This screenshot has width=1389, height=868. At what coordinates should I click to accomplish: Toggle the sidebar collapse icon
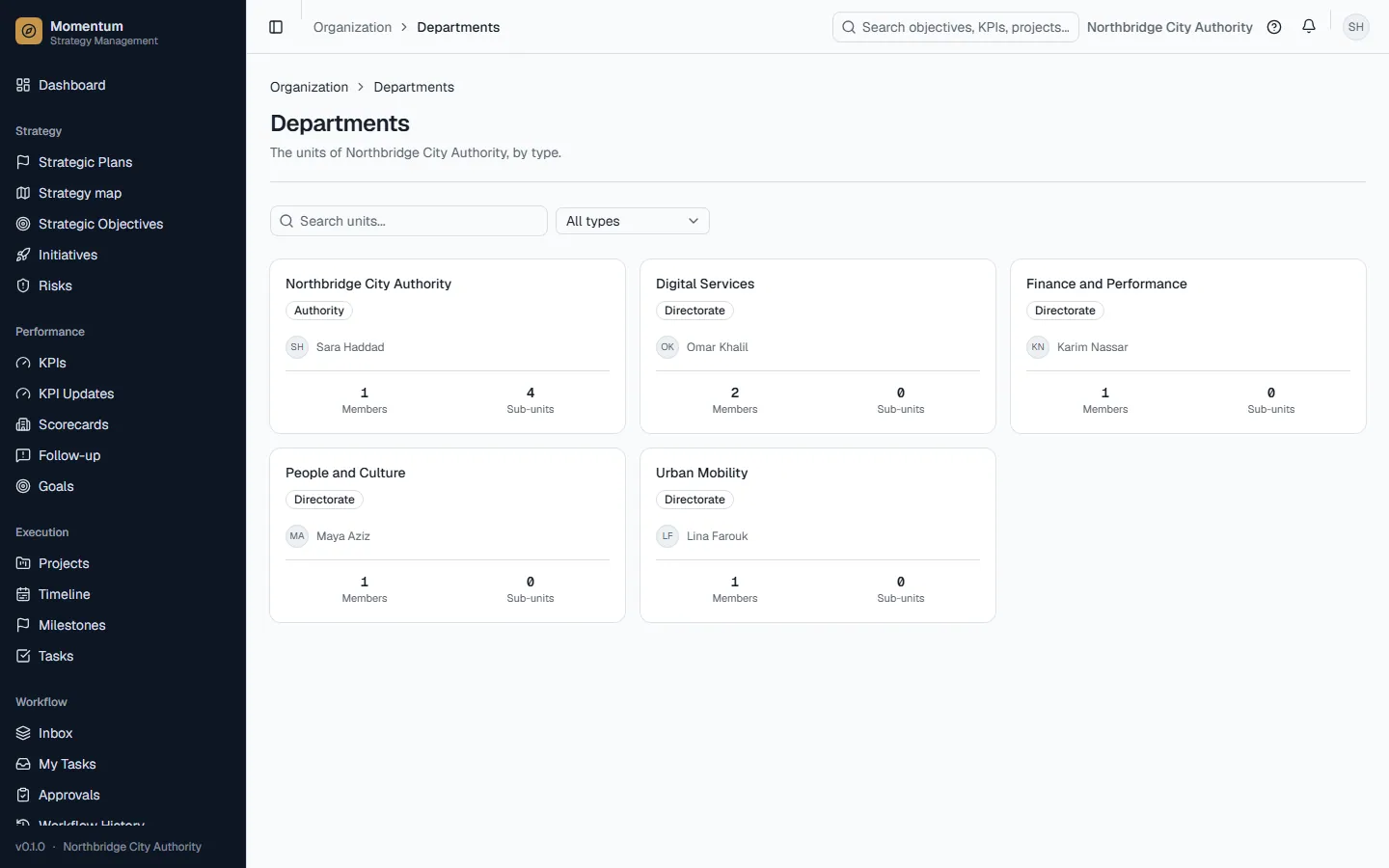click(x=276, y=27)
